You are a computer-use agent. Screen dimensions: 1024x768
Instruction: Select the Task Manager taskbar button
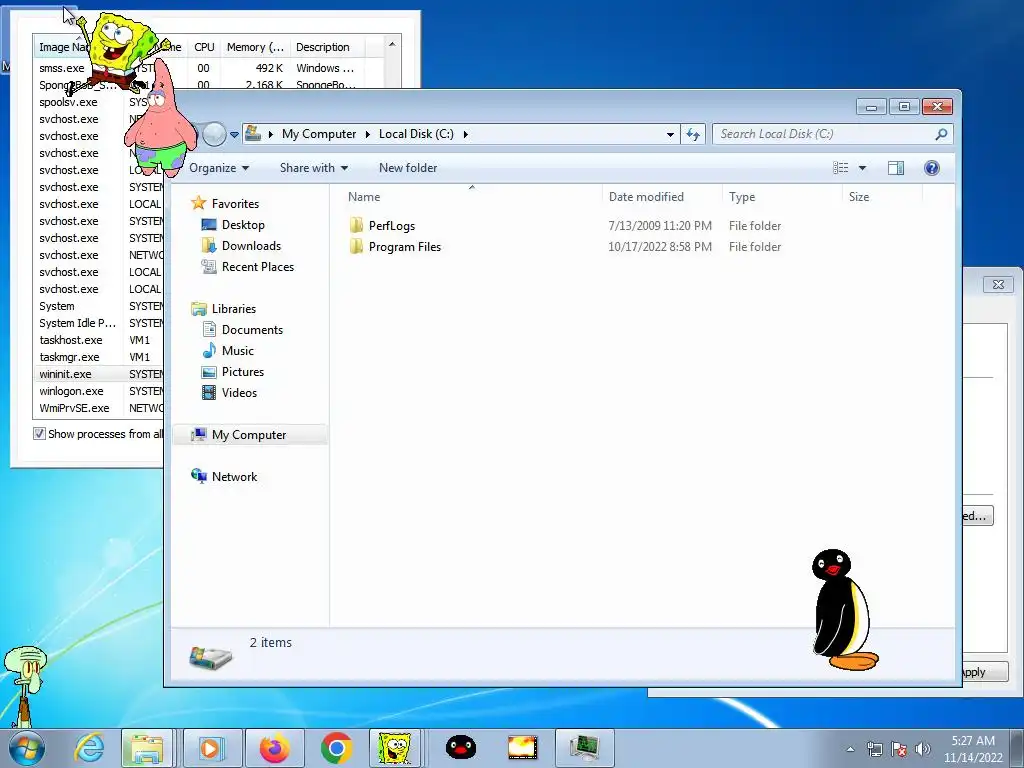584,748
